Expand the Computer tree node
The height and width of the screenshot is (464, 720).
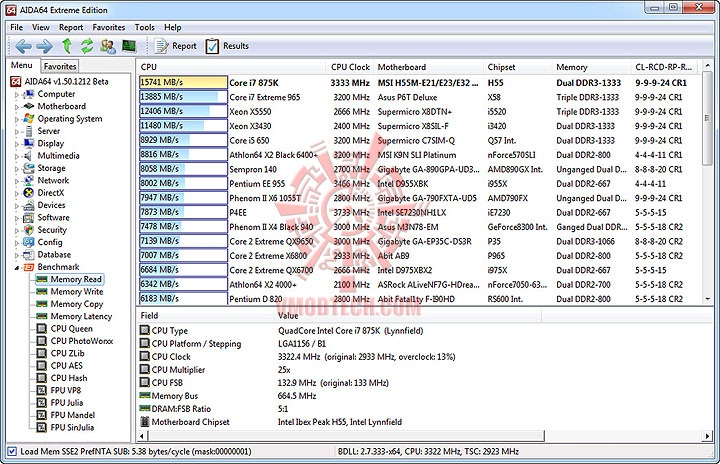(x=17, y=95)
